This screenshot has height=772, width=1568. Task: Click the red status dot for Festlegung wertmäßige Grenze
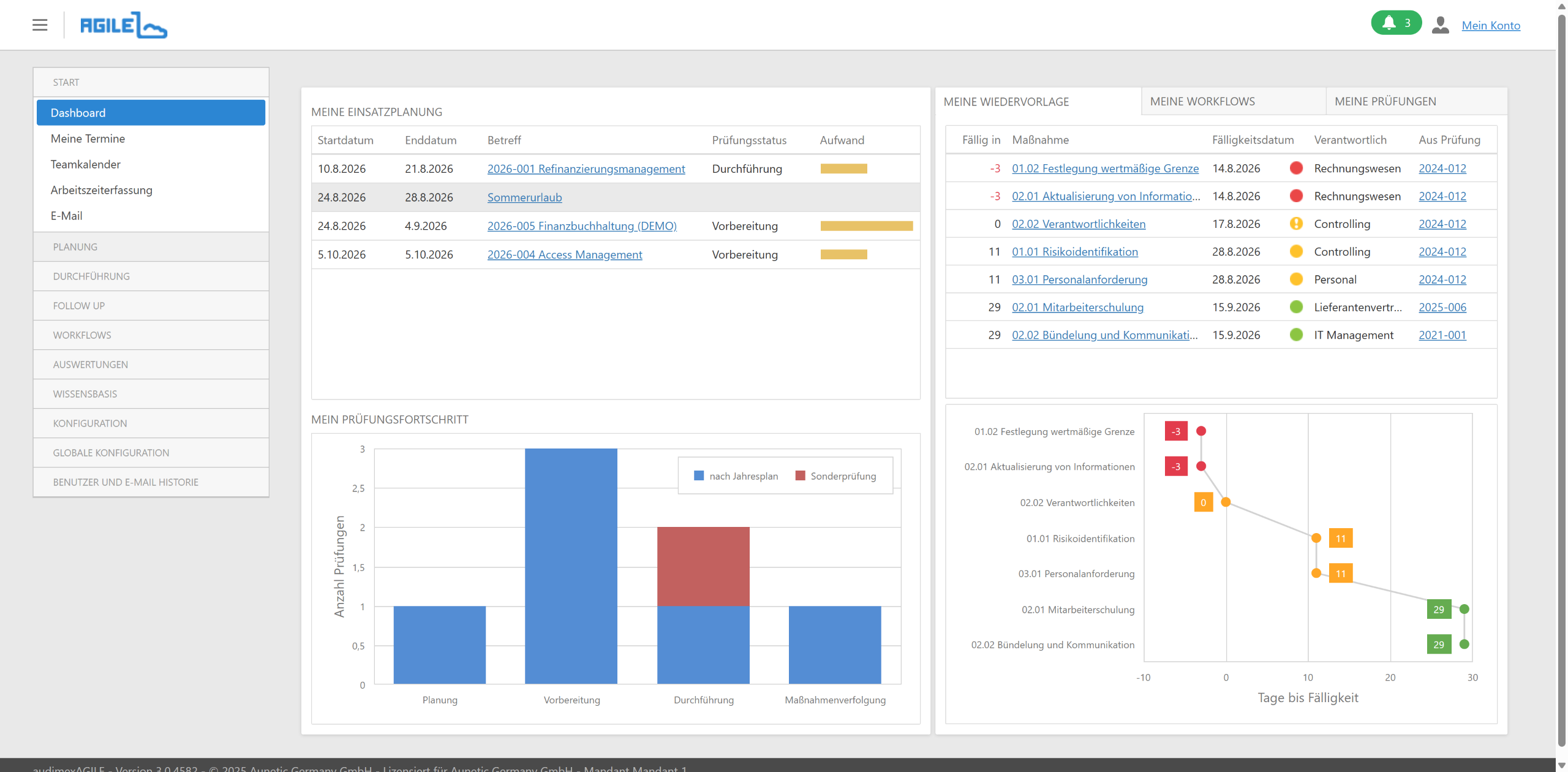(x=1296, y=168)
